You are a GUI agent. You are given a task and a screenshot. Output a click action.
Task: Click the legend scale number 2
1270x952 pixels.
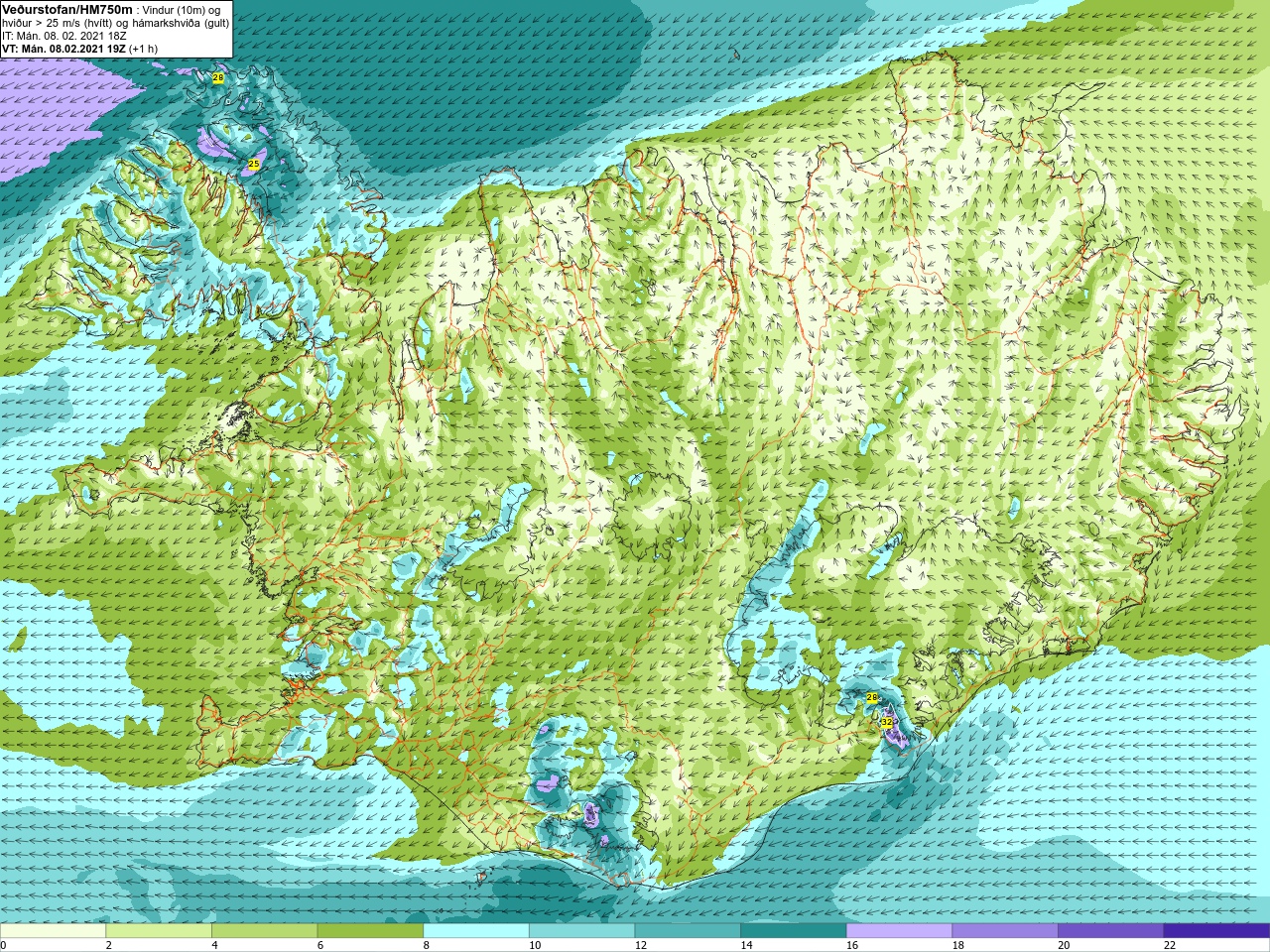(x=109, y=945)
